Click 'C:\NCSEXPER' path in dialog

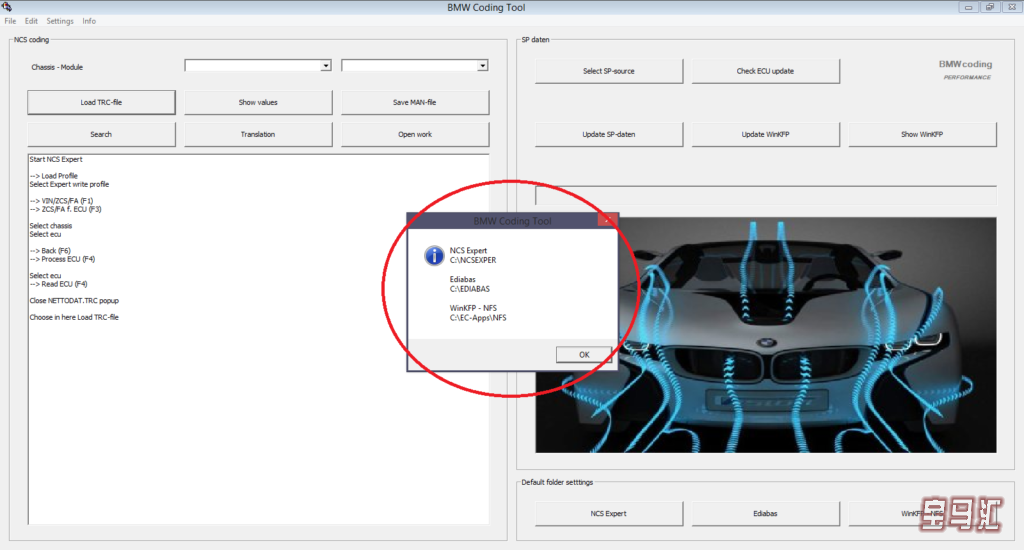[x=473, y=260]
